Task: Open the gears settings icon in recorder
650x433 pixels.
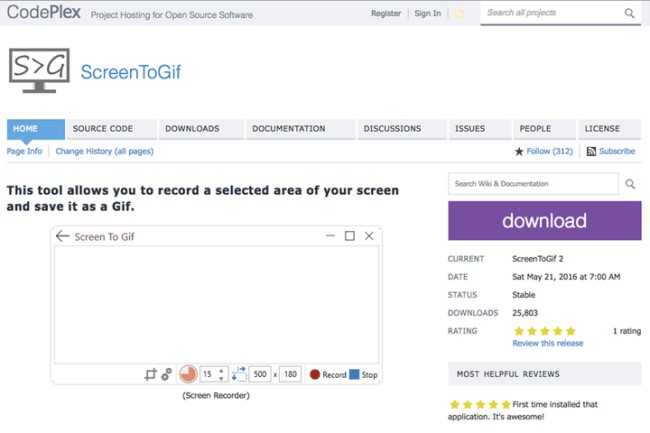Action: click(167, 375)
